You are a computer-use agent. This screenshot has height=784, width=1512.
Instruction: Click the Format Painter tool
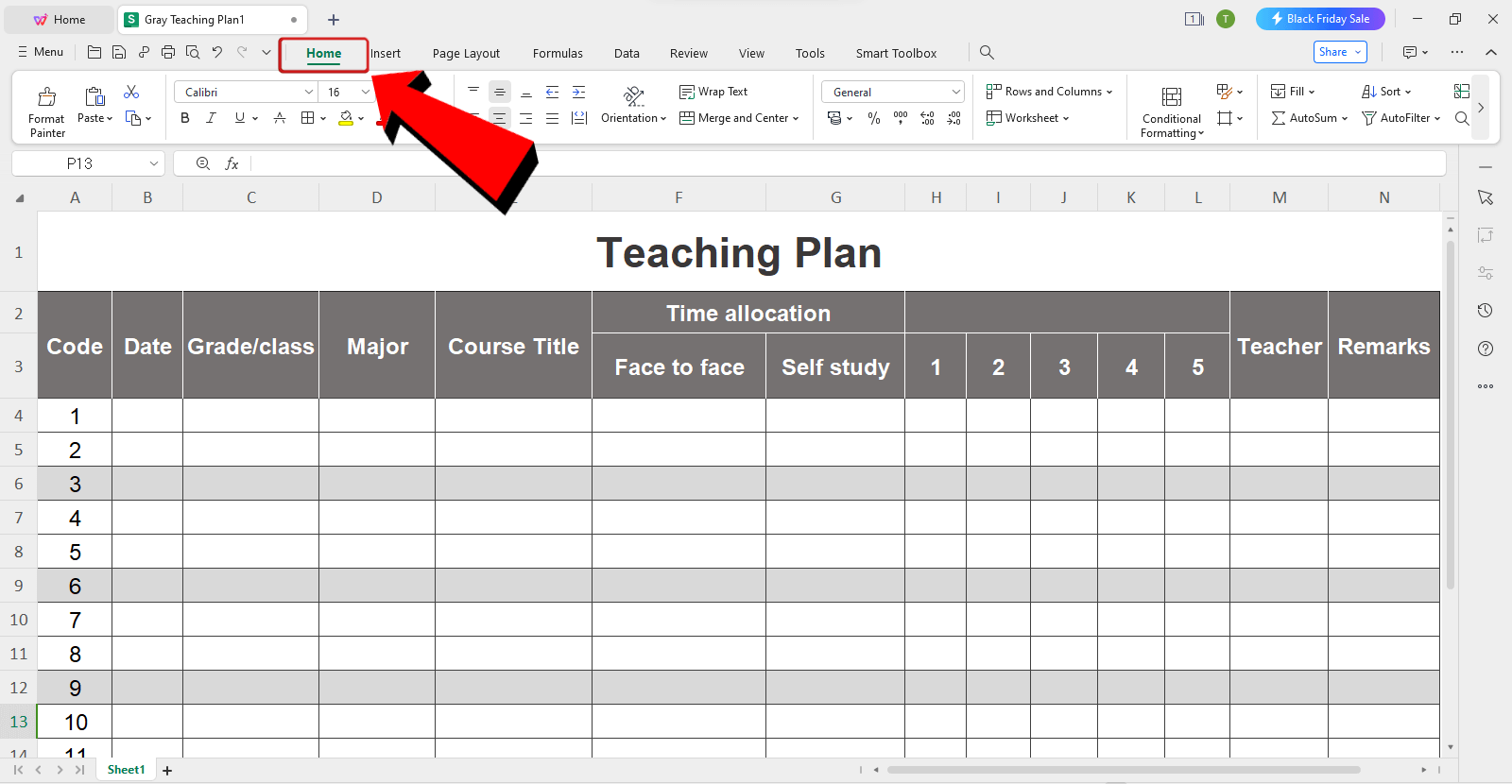pos(46,111)
